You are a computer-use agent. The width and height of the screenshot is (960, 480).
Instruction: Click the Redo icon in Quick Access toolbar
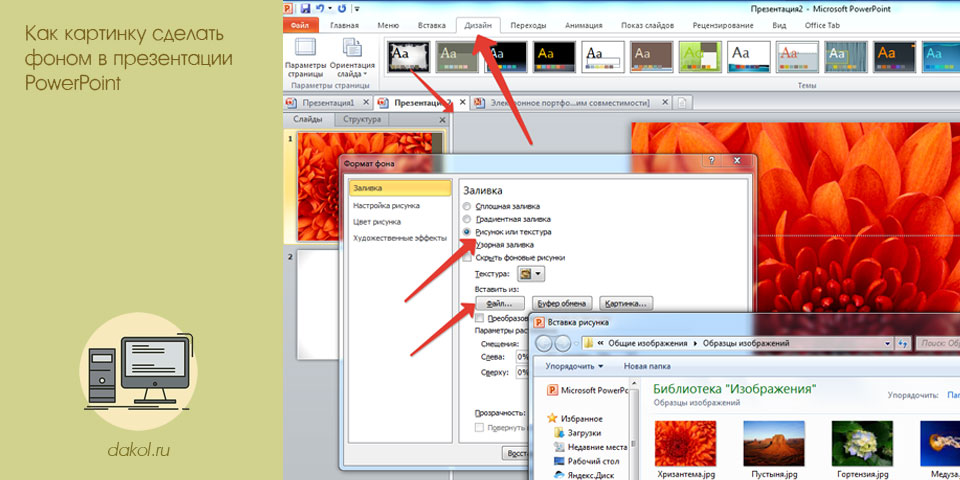pos(342,9)
